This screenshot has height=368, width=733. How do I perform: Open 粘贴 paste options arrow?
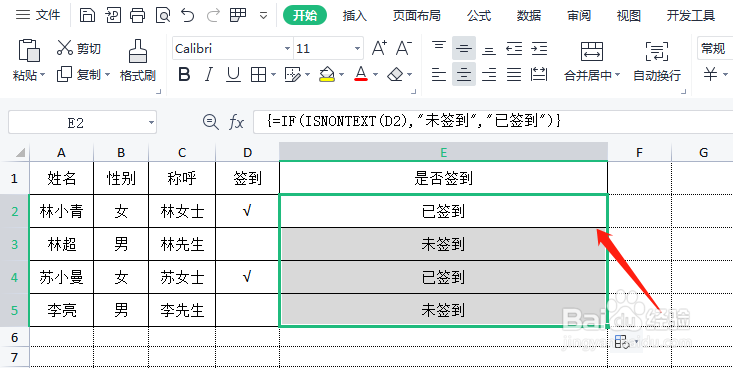(43, 75)
